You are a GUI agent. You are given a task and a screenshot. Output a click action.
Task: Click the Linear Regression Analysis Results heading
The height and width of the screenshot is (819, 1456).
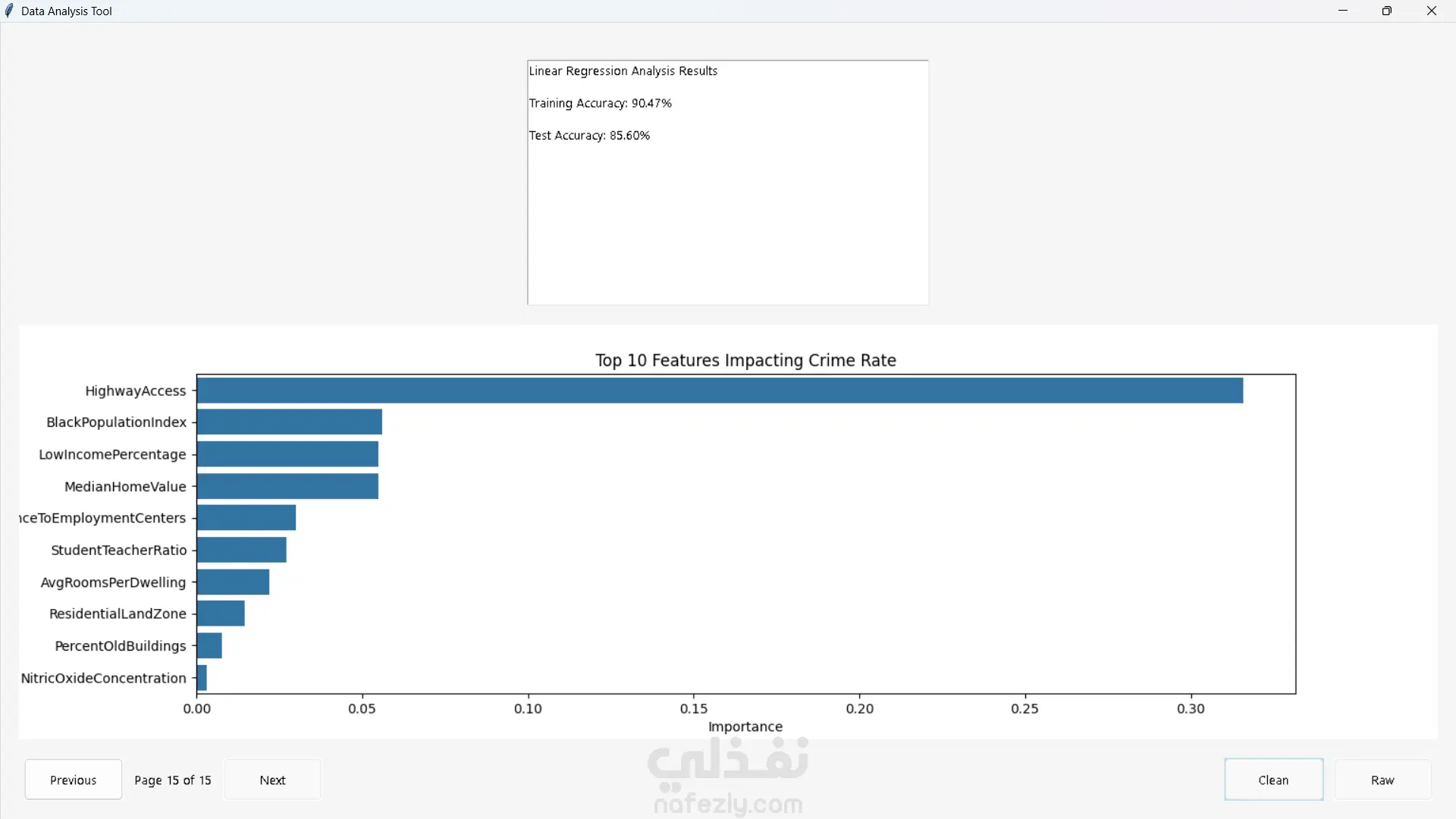[623, 71]
